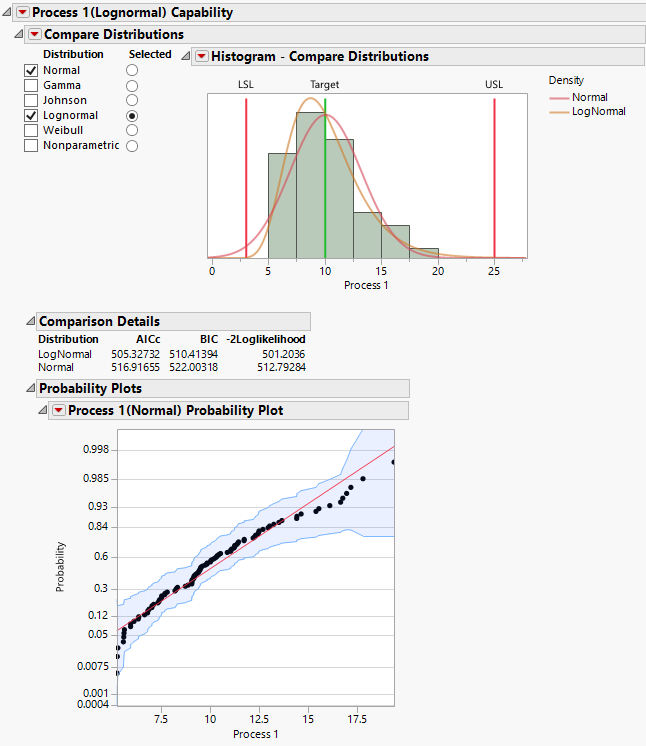This screenshot has height=746, width=646.
Task: Open the Histogram red triangle options menu
Action: (x=201, y=57)
